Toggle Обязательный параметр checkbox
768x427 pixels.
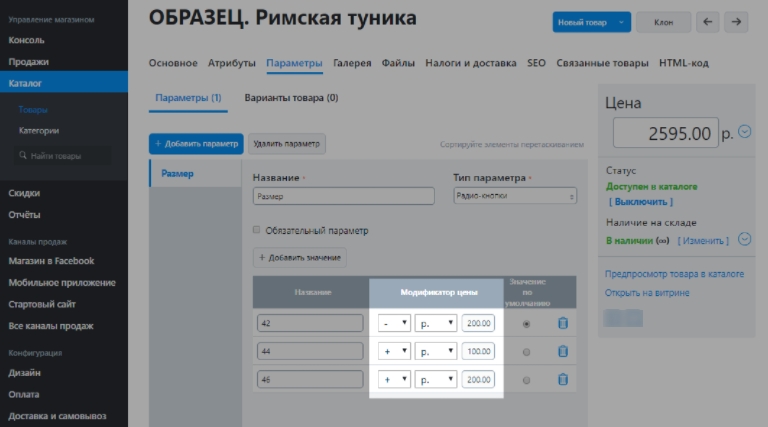point(256,230)
